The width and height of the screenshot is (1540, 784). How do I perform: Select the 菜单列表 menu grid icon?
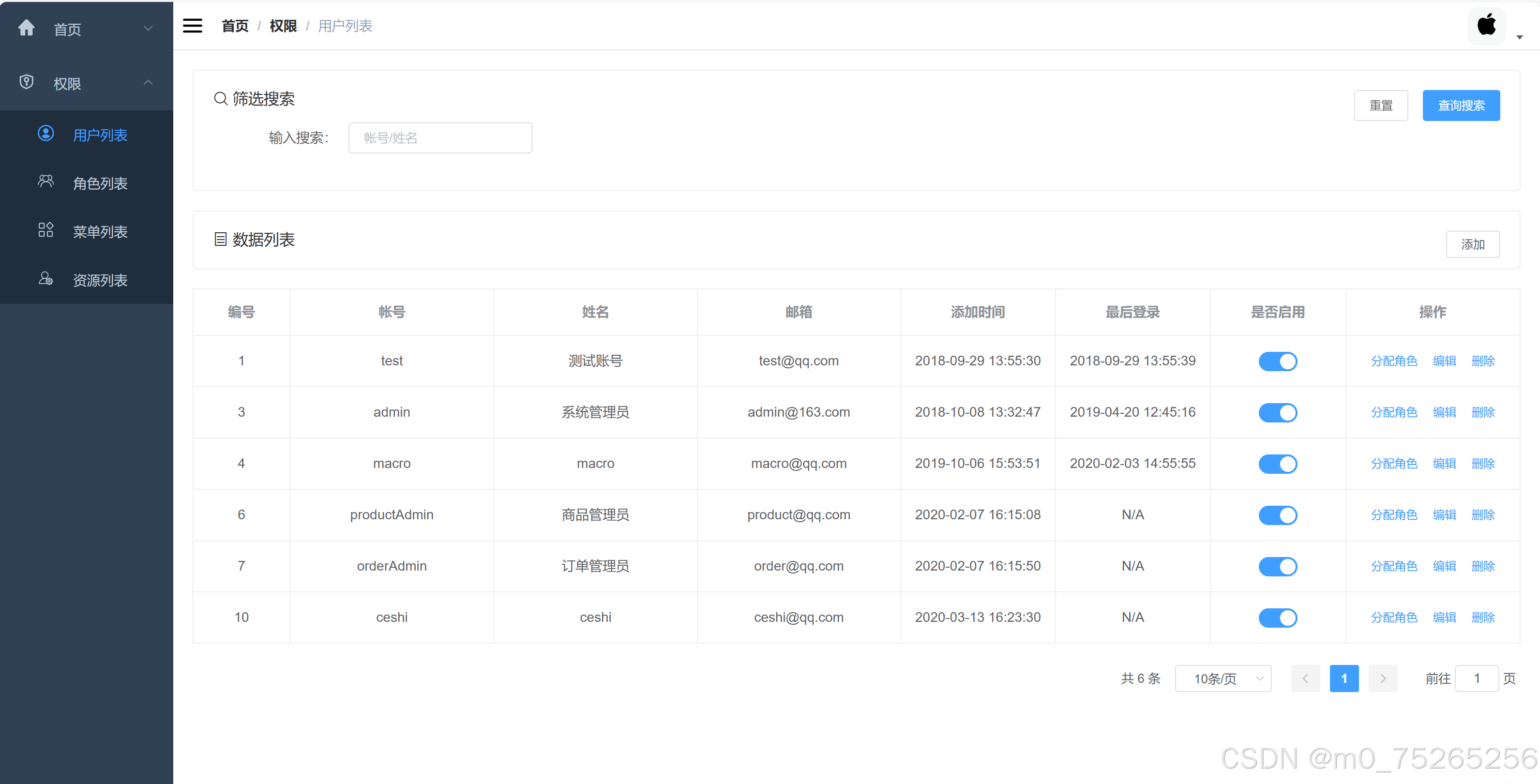coord(45,230)
